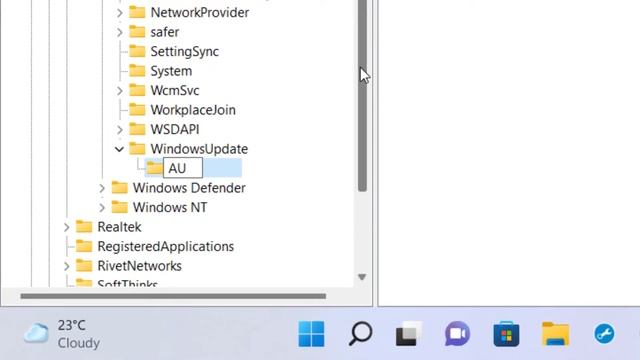Screen dimensions: 640x360
Task: Click the AU key folder icon
Action: coord(154,168)
